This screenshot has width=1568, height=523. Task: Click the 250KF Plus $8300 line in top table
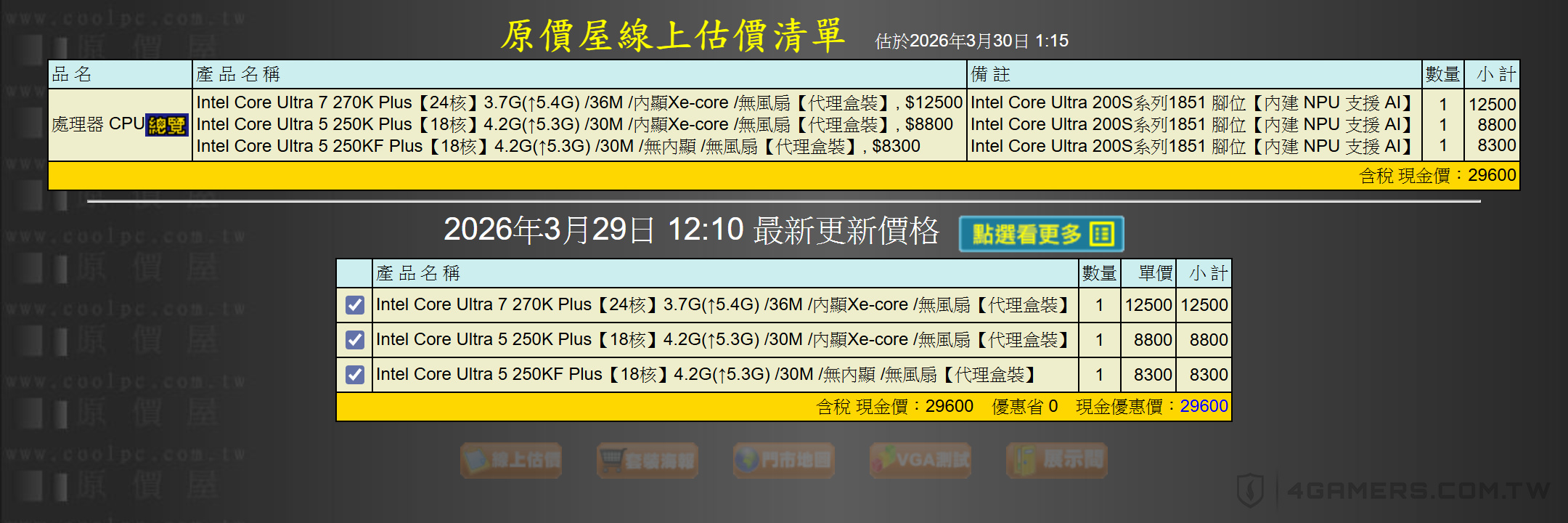pyautogui.click(x=558, y=146)
